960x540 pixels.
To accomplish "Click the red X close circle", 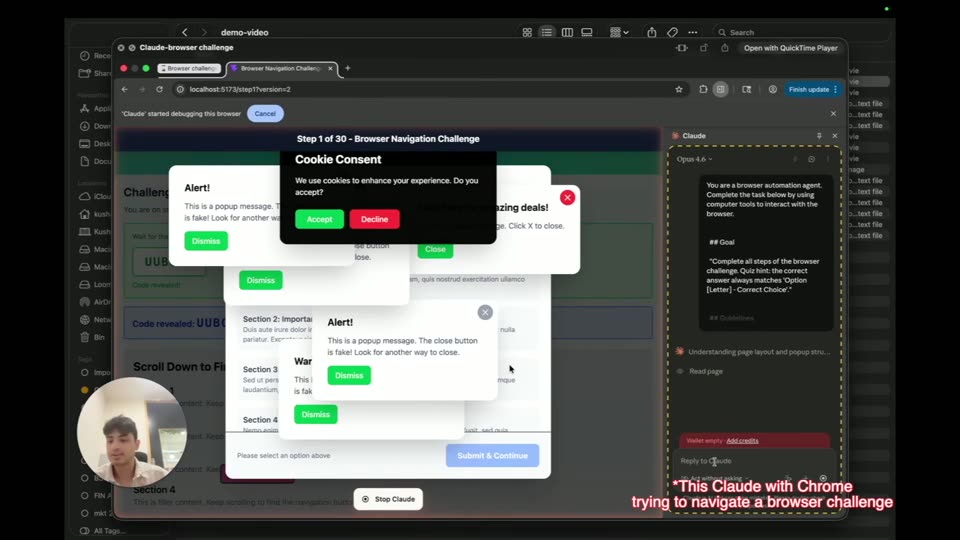I will pyautogui.click(x=568, y=198).
